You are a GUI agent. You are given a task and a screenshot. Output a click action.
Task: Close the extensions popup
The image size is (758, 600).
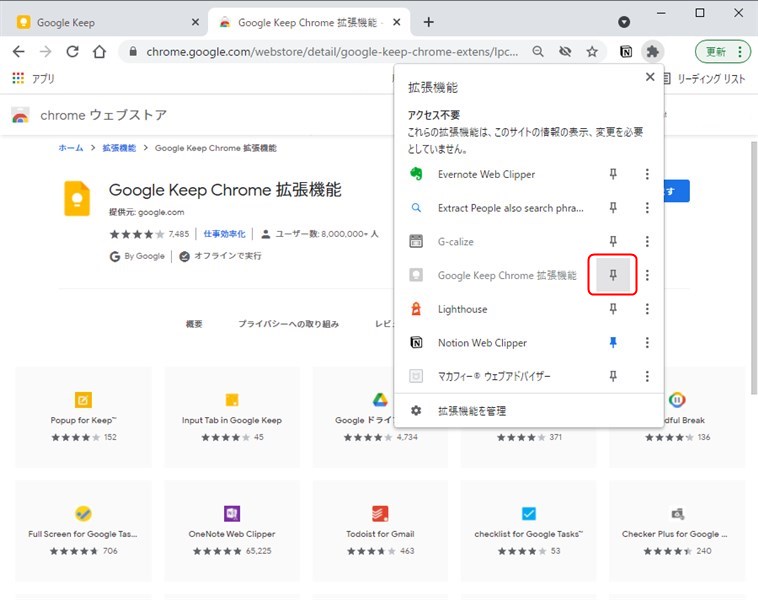(x=650, y=77)
